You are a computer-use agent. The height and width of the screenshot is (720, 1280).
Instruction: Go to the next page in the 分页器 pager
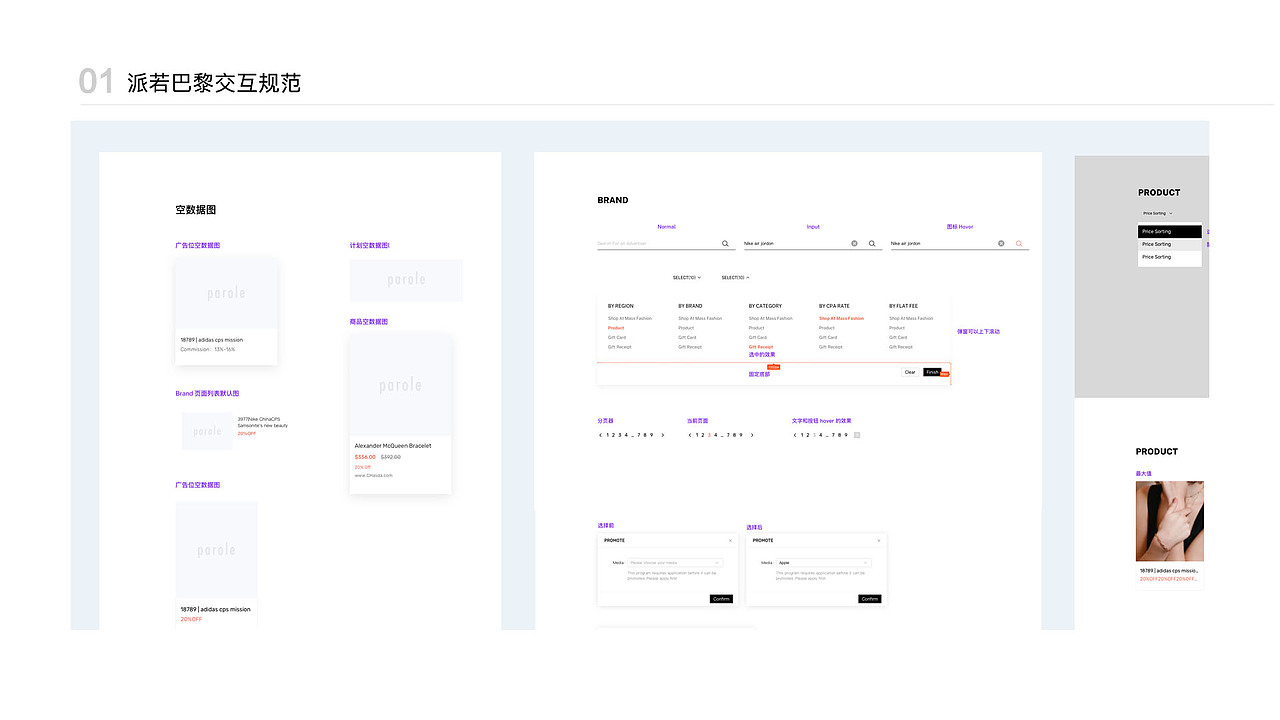[x=664, y=435]
